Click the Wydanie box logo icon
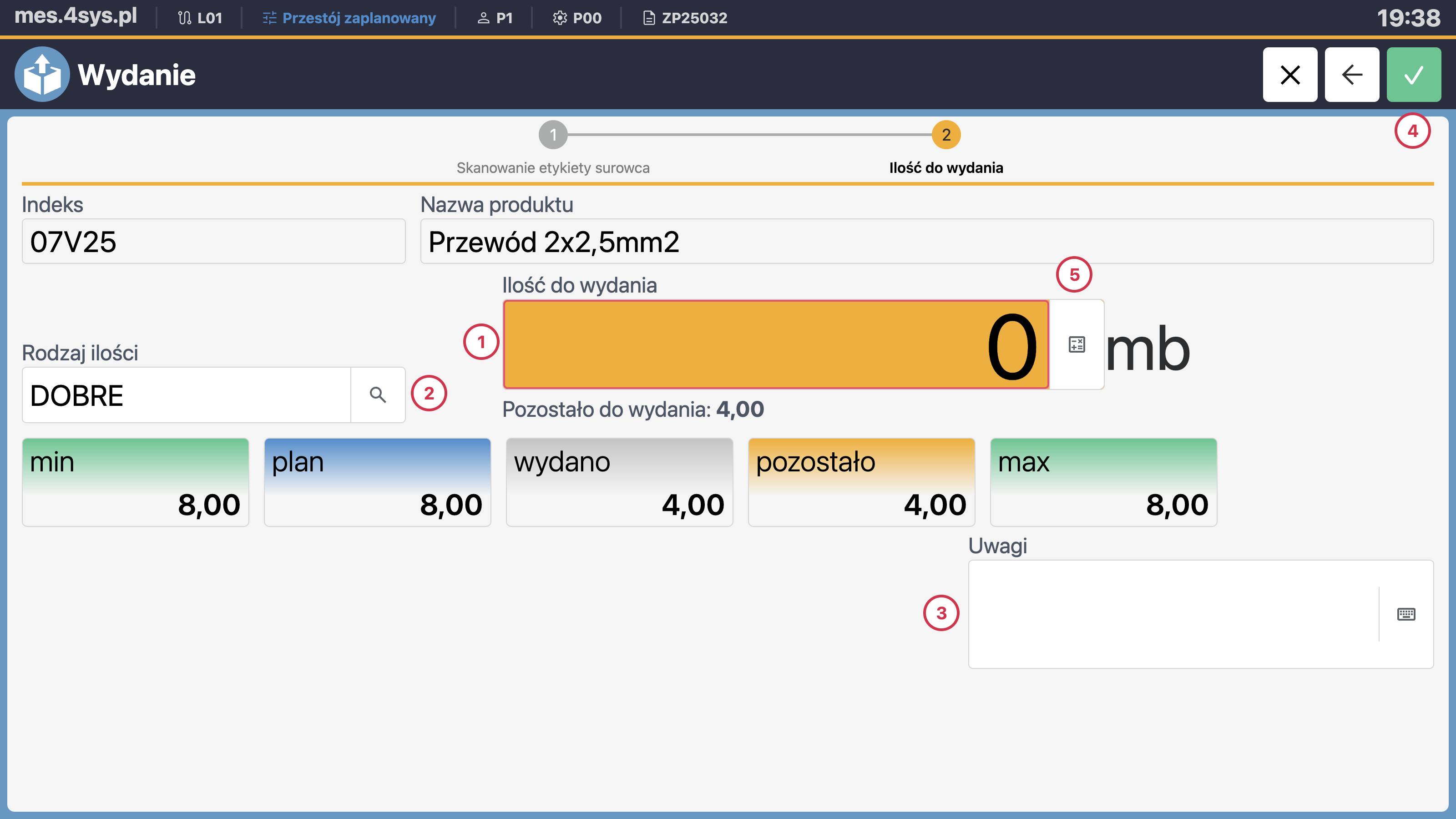Image resolution: width=1456 pixels, height=819 pixels. pos(42,75)
